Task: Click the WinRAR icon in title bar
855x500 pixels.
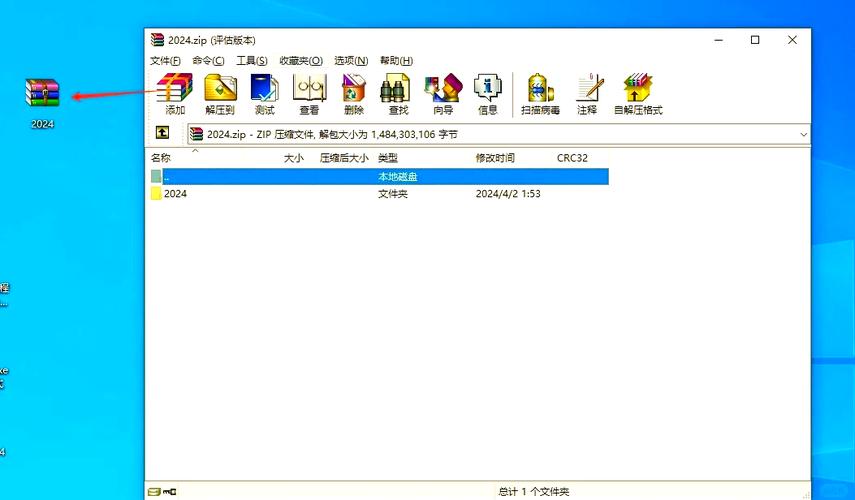Action: [158, 40]
